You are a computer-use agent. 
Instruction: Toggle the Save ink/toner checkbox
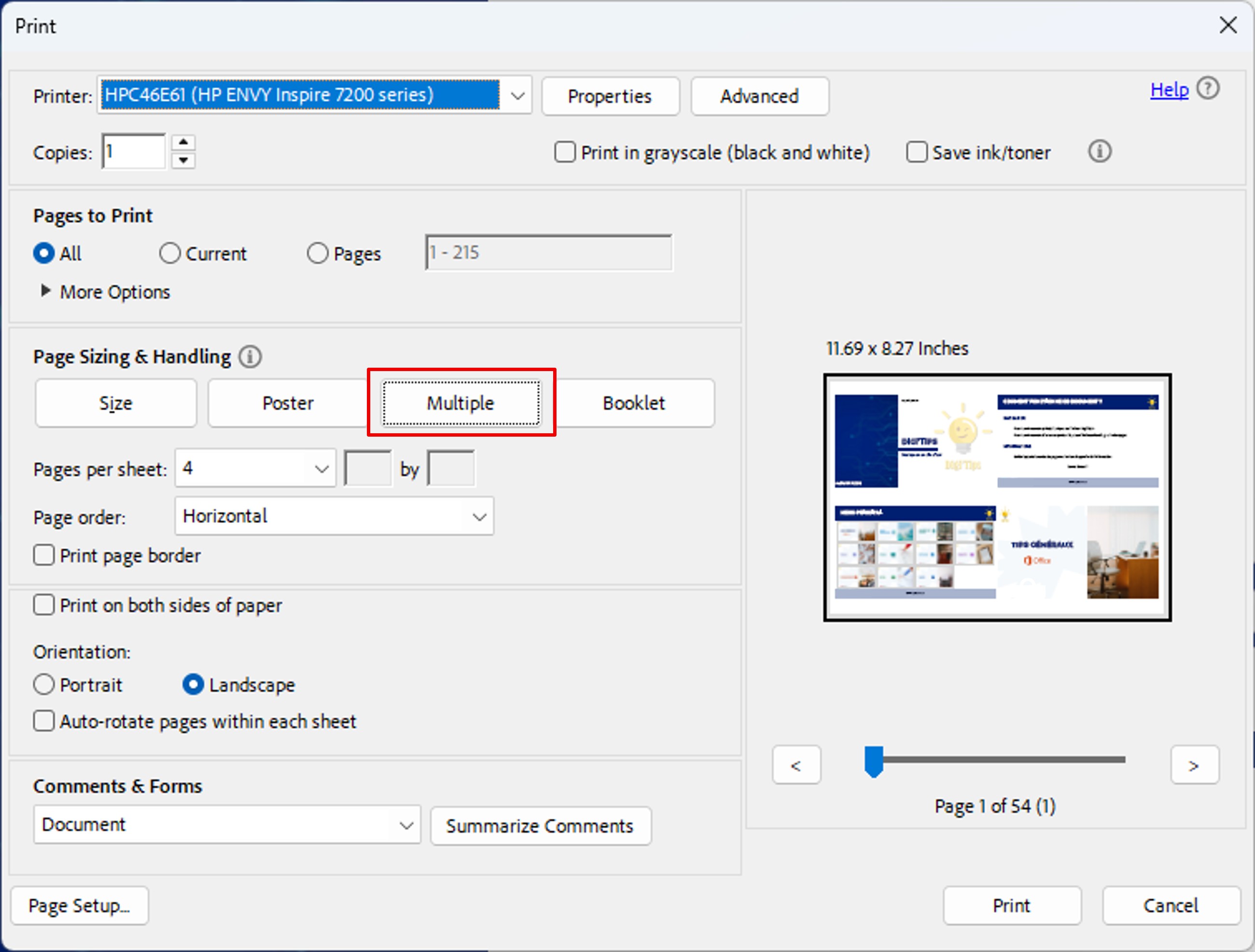tap(916, 152)
